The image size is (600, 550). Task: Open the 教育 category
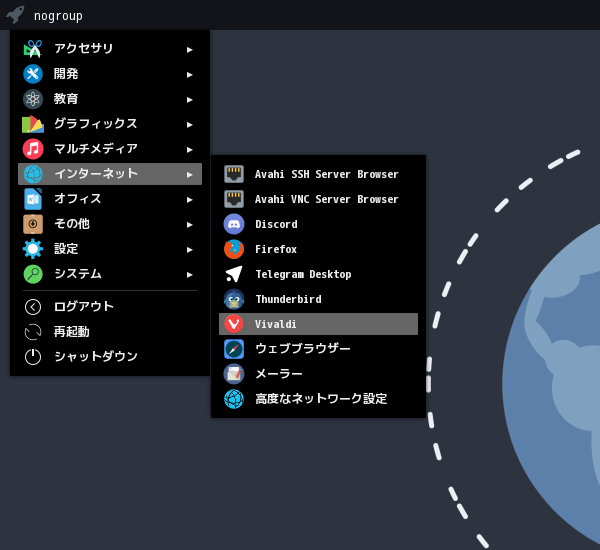tap(110, 99)
